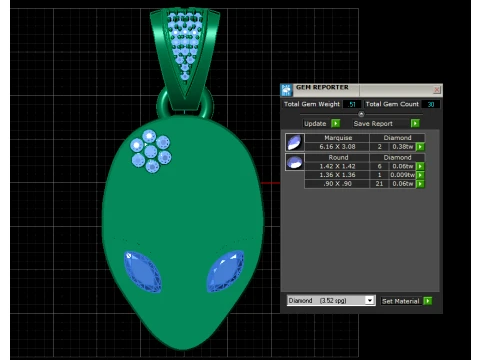Image resolution: width=480 pixels, height=360 pixels.
Task: Select the 1.42 X 1.42 size cell
Action: [x=337, y=166]
